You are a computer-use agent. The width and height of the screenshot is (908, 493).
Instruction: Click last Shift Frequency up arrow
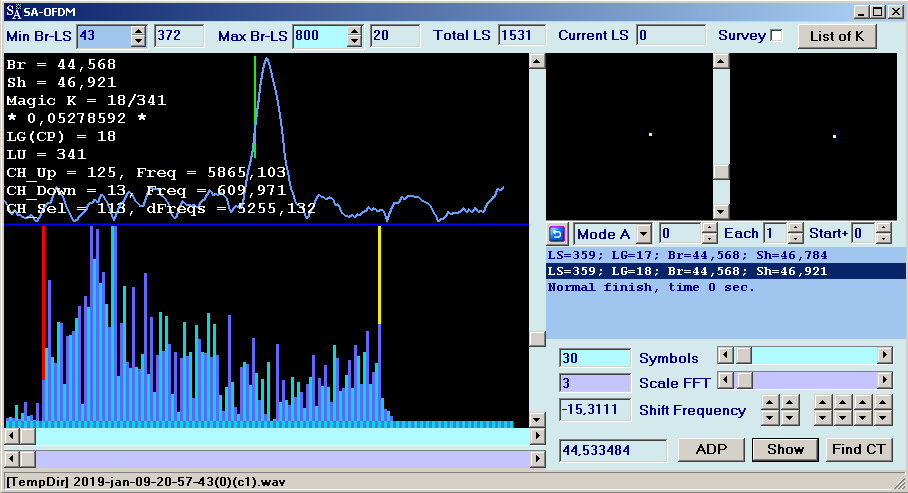pyautogui.click(x=883, y=402)
